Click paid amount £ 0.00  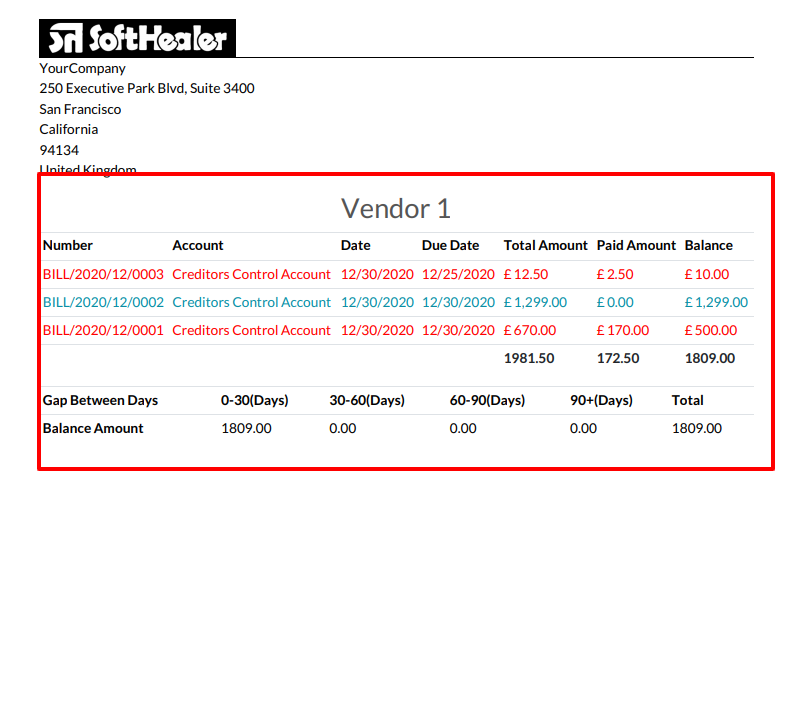[x=615, y=302]
